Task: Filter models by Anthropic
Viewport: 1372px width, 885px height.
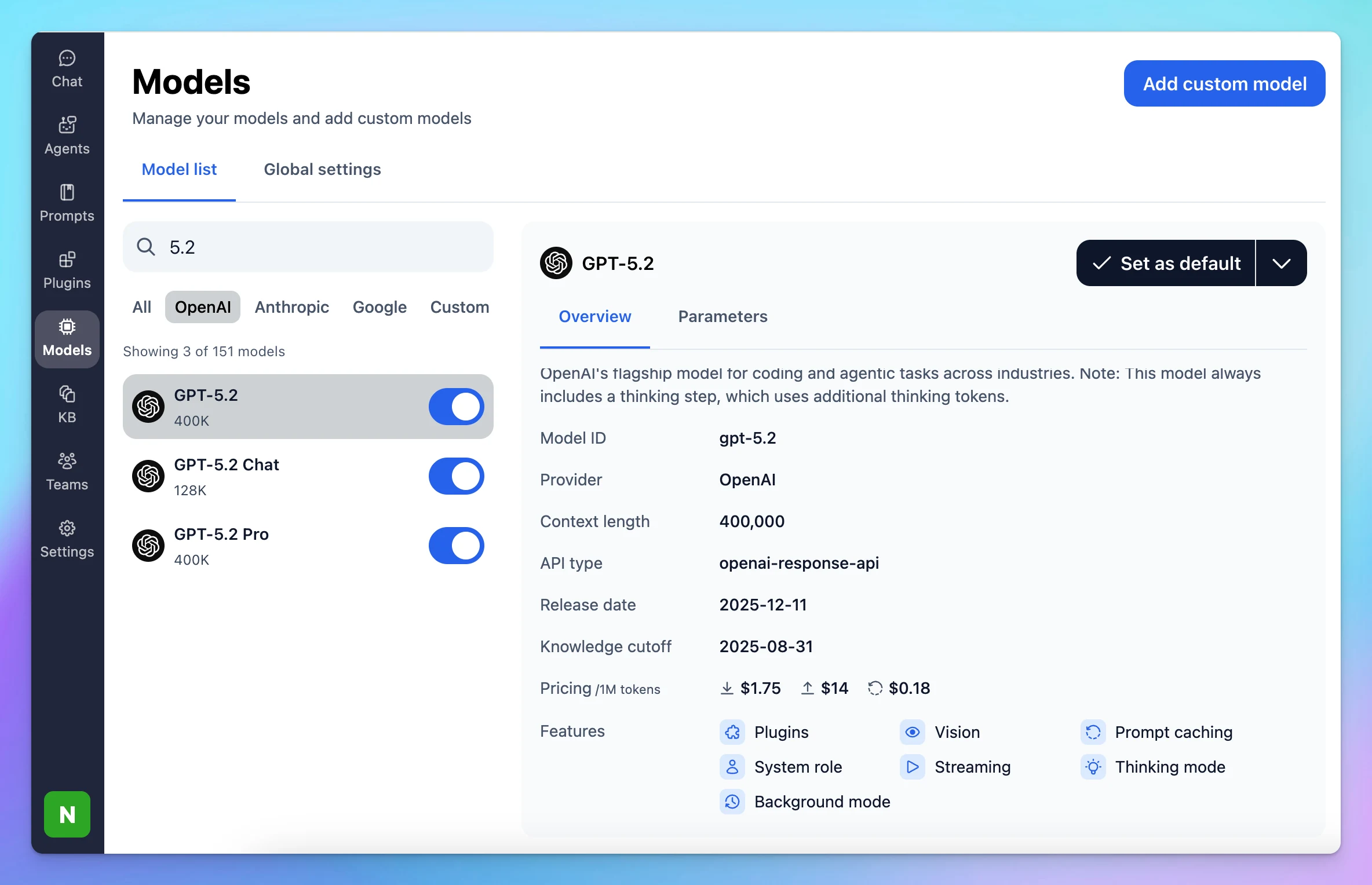Action: pyautogui.click(x=292, y=307)
